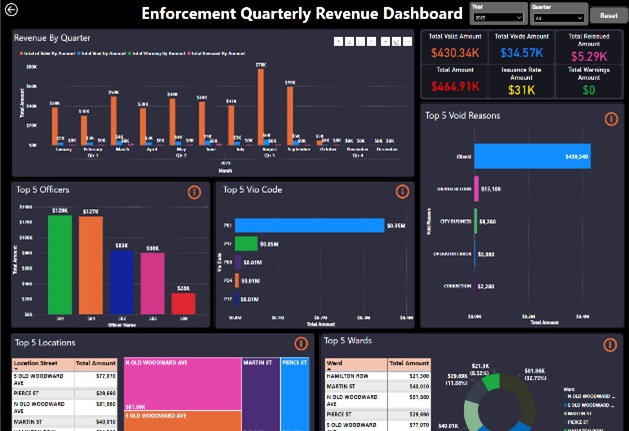The height and width of the screenshot is (431, 629).
Task: Select the Total Amount $464.91K card
Action: coord(455,81)
